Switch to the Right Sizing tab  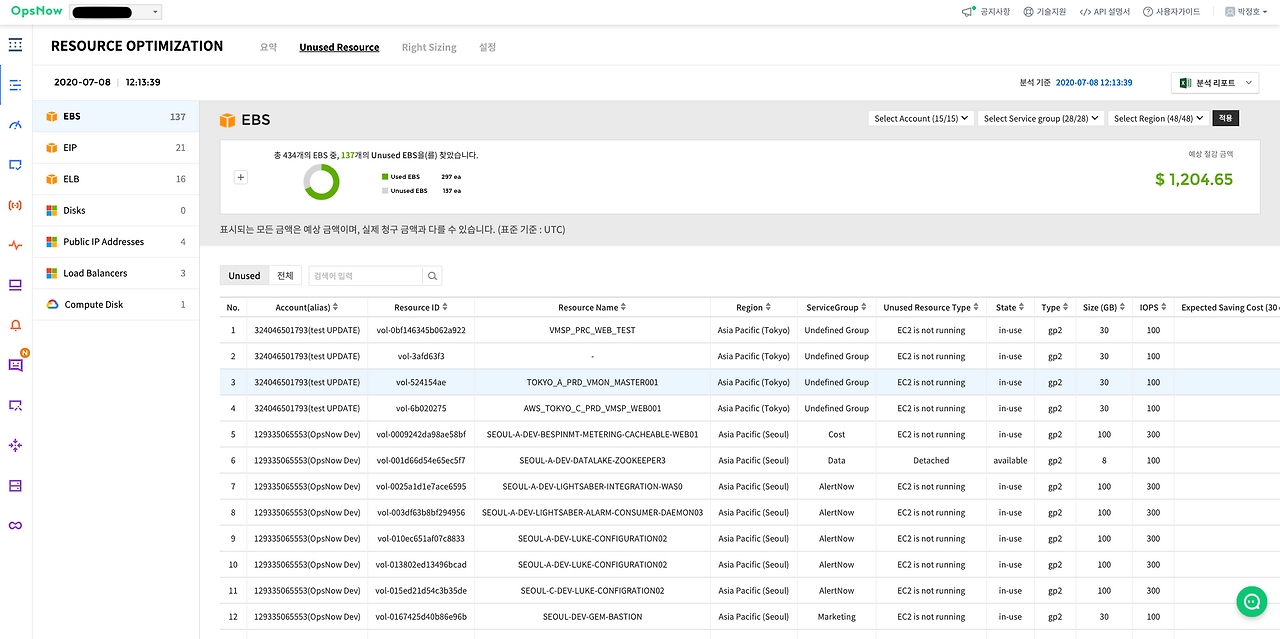coord(429,47)
